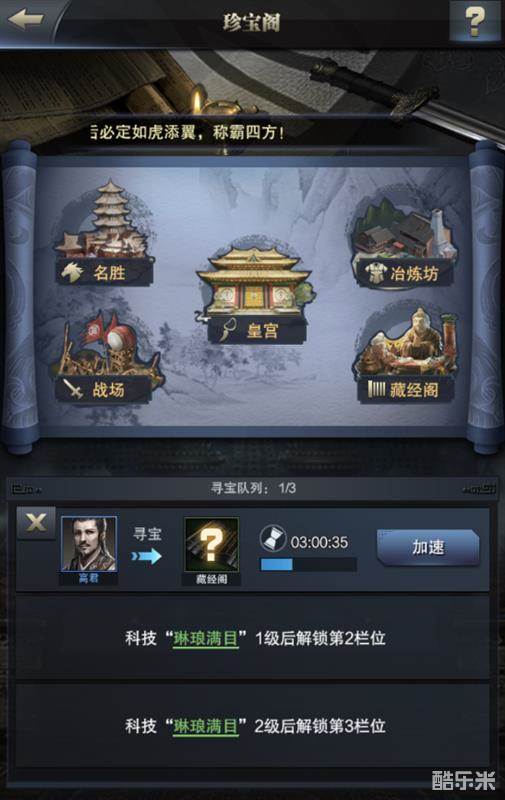Select the 藏经阁 library location

point(406,357)
